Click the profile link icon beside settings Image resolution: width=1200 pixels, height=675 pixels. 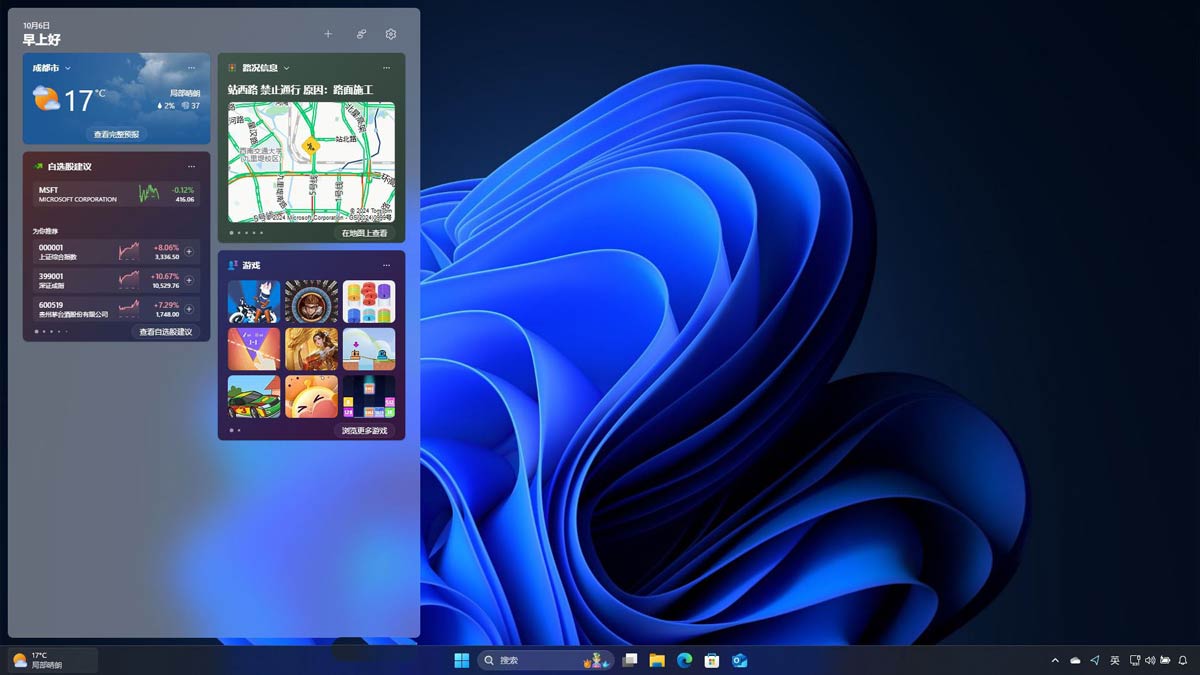pos(361,34)
